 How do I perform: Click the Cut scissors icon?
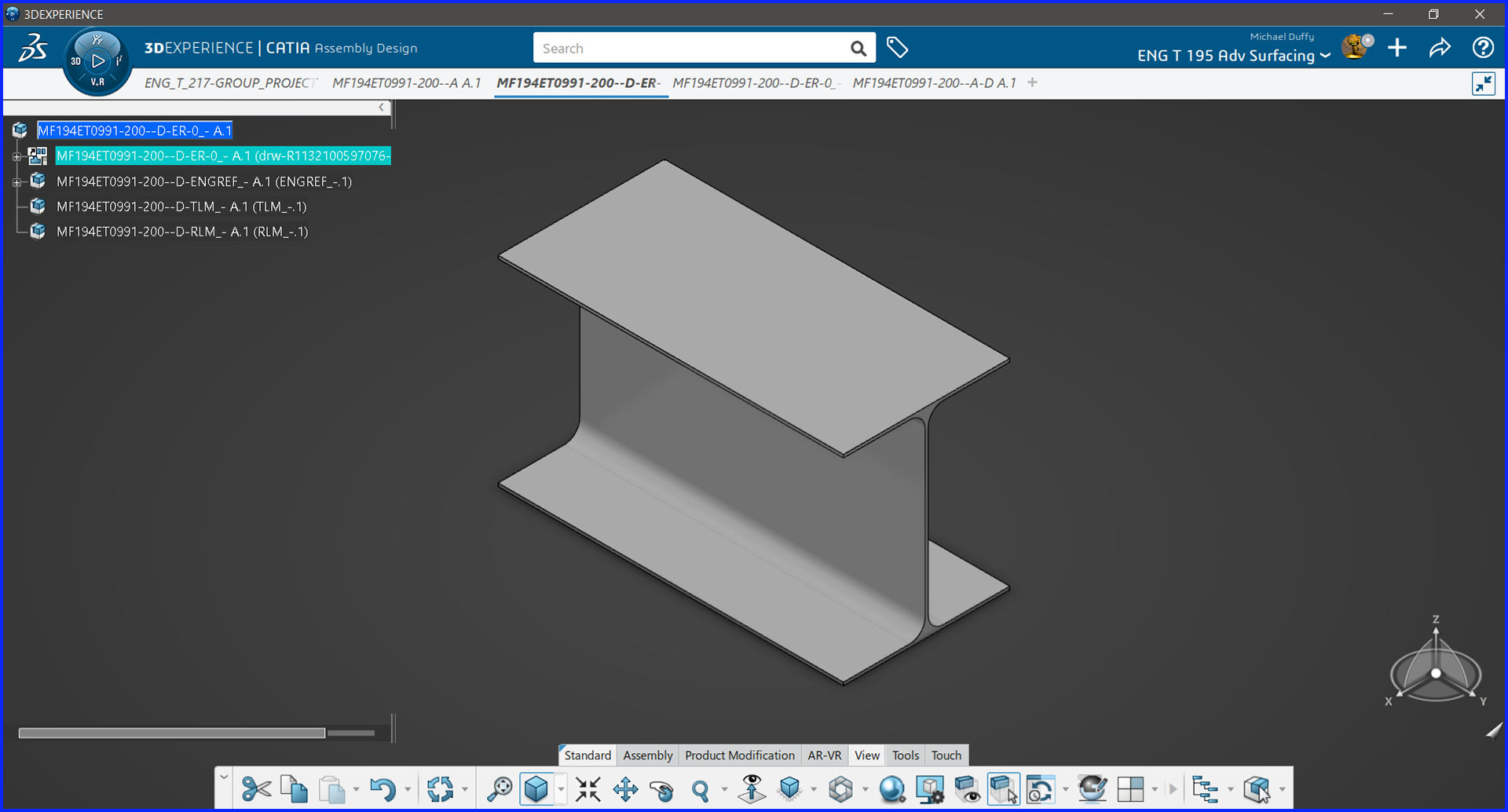point(256,789)
